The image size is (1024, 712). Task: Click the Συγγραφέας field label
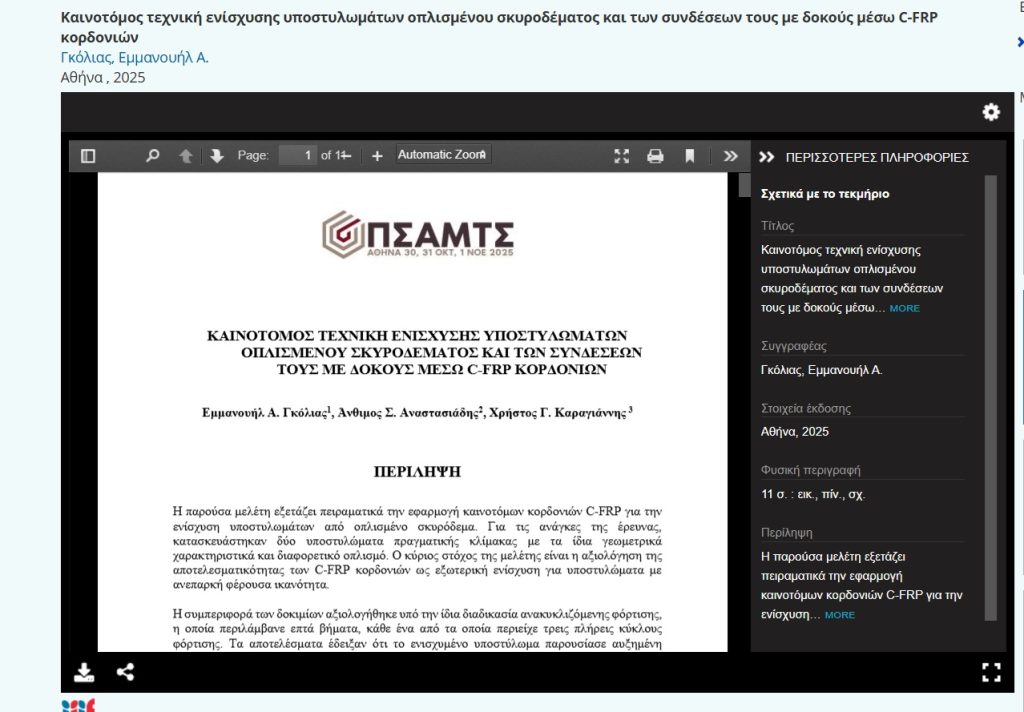793,346
